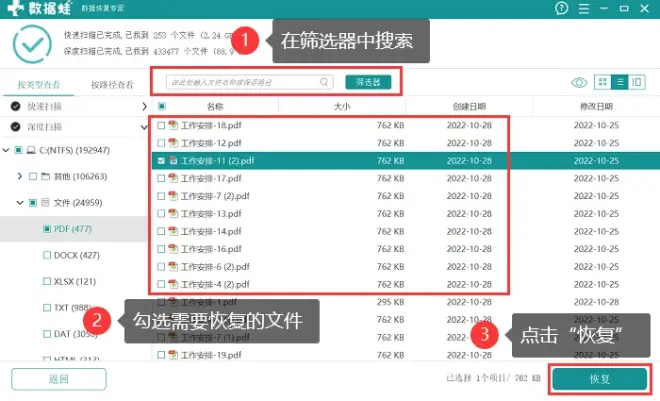Screen dimensions: 660x401
Task: Click file name 工作安排-13.pdf
Action: 211,214
